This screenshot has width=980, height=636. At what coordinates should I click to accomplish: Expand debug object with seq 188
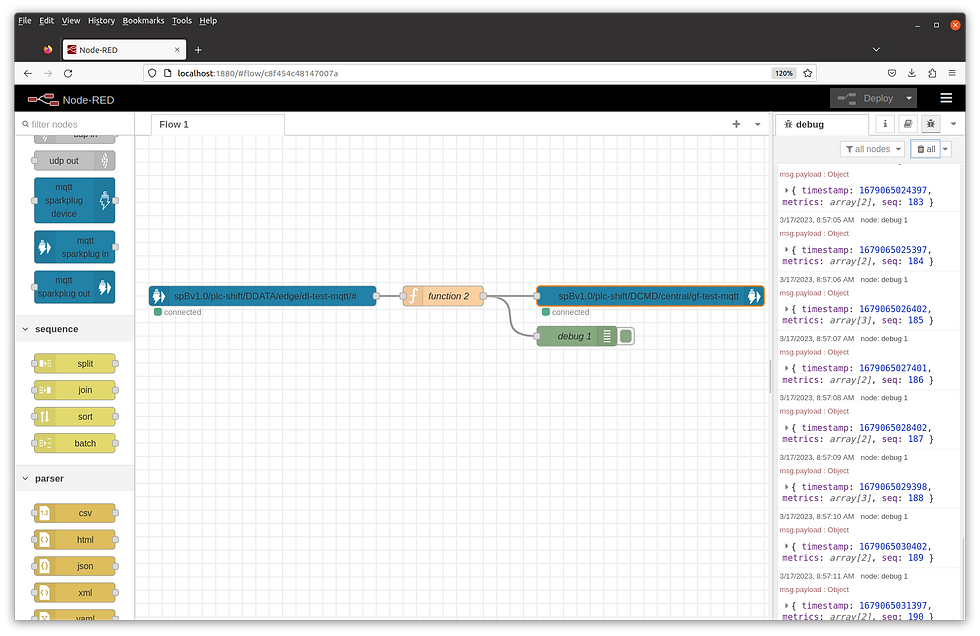click(786, 487)
